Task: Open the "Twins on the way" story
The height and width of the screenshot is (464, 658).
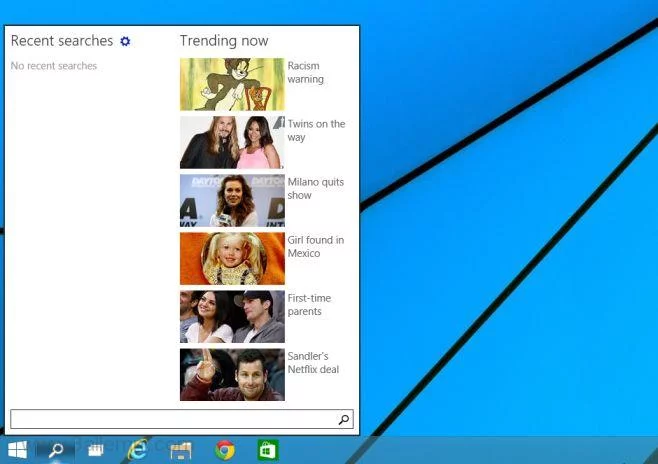Action: [316, 131]
